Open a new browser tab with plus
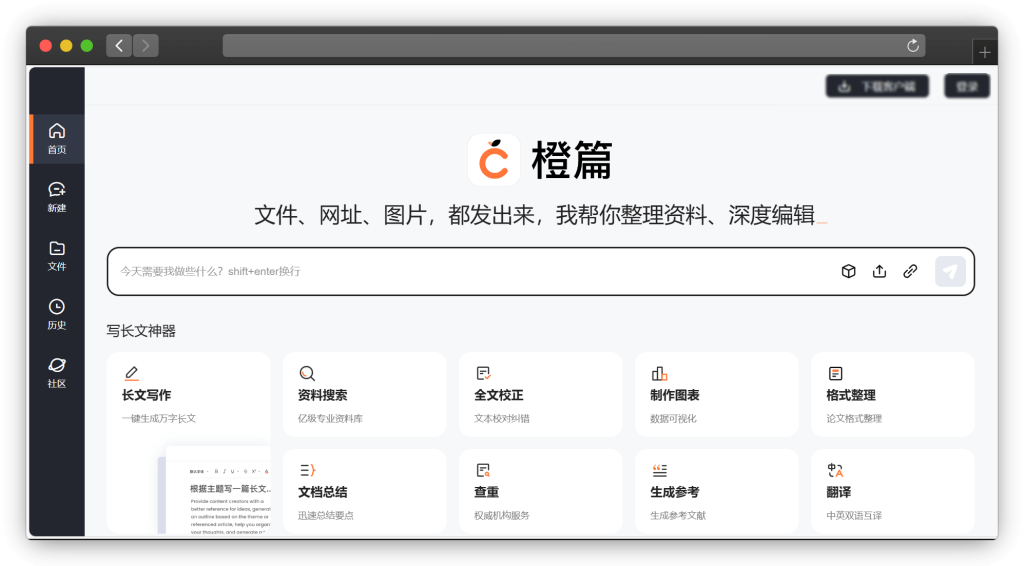The width and height of the screenshot is (1024, 566). click(x=985, y=53)
